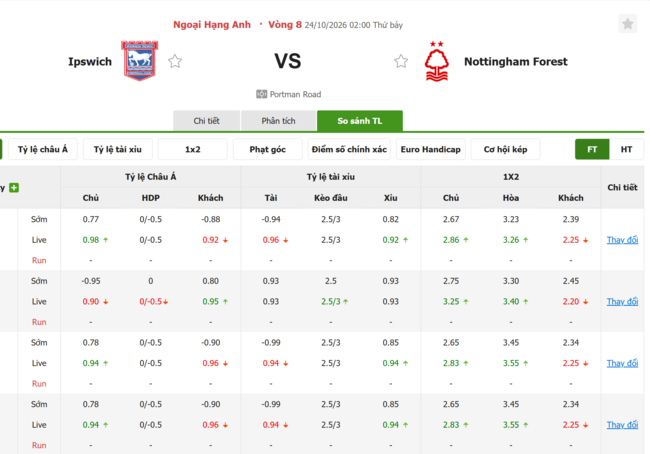
Task: Favorite Ipswich with the star beside its crest
Action: tap(175, 61)
